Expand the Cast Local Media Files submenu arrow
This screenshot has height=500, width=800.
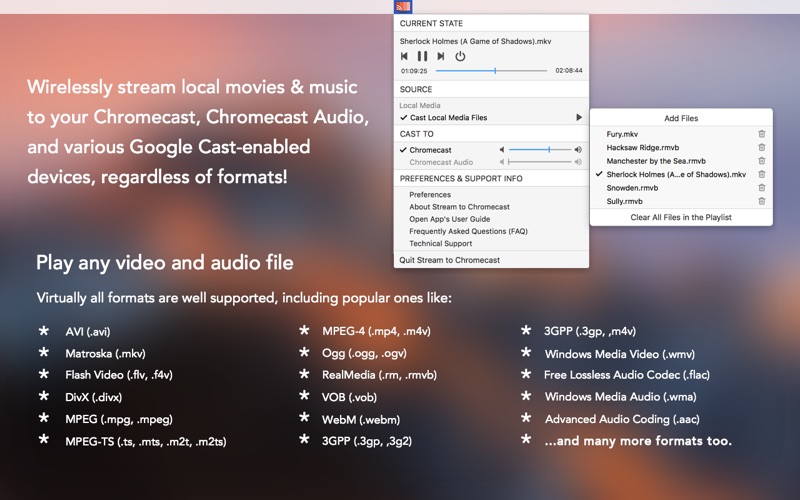tap(579, 117)
